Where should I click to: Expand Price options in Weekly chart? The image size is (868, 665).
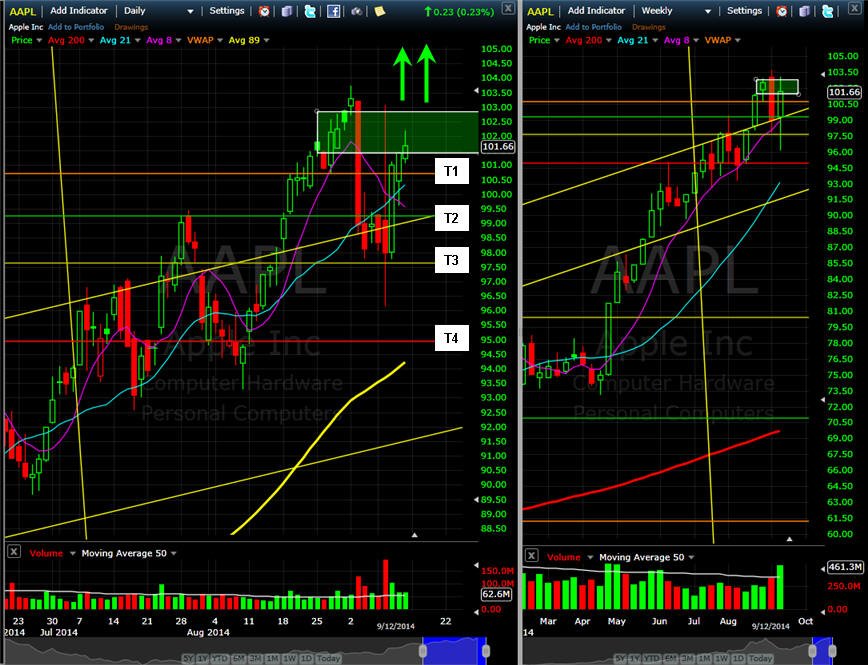coord(557,40)
